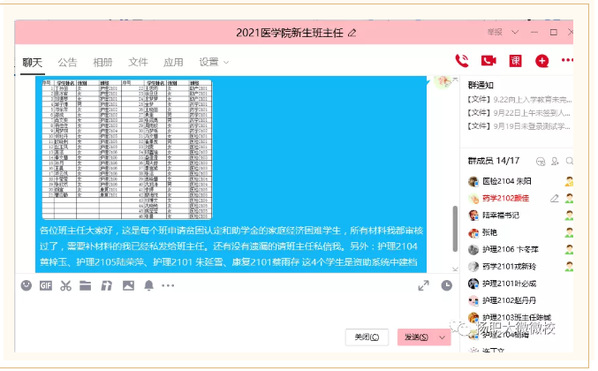Screen dimensions: 598x371
Task: Expand the send button dropdown arrow
Action: pyautogui.click(x=442, y=337)
